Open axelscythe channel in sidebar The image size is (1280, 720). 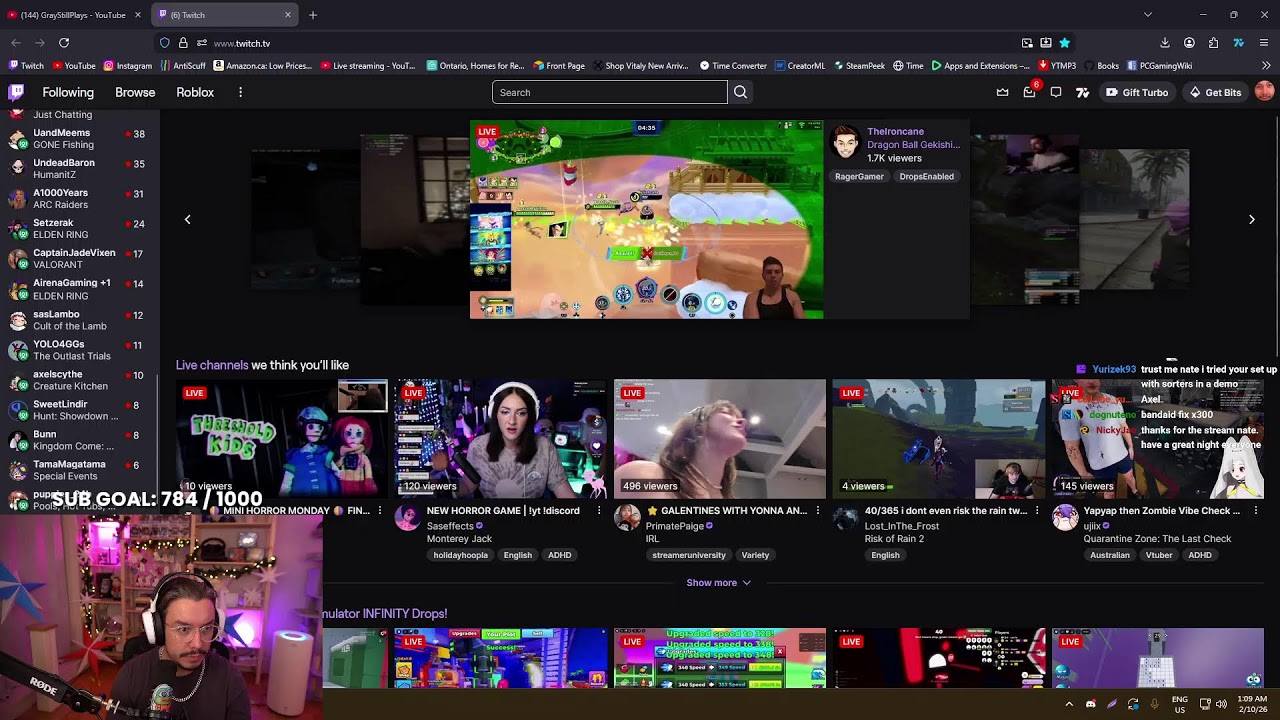tap(80, 380)
